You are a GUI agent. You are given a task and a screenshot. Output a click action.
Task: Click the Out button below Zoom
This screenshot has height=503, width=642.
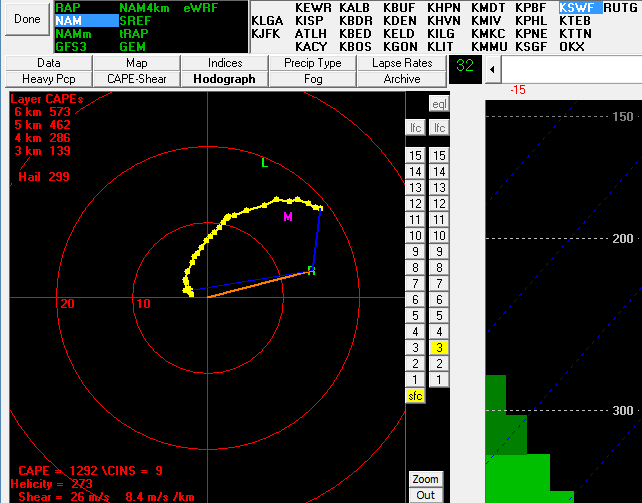pos(425,495)
